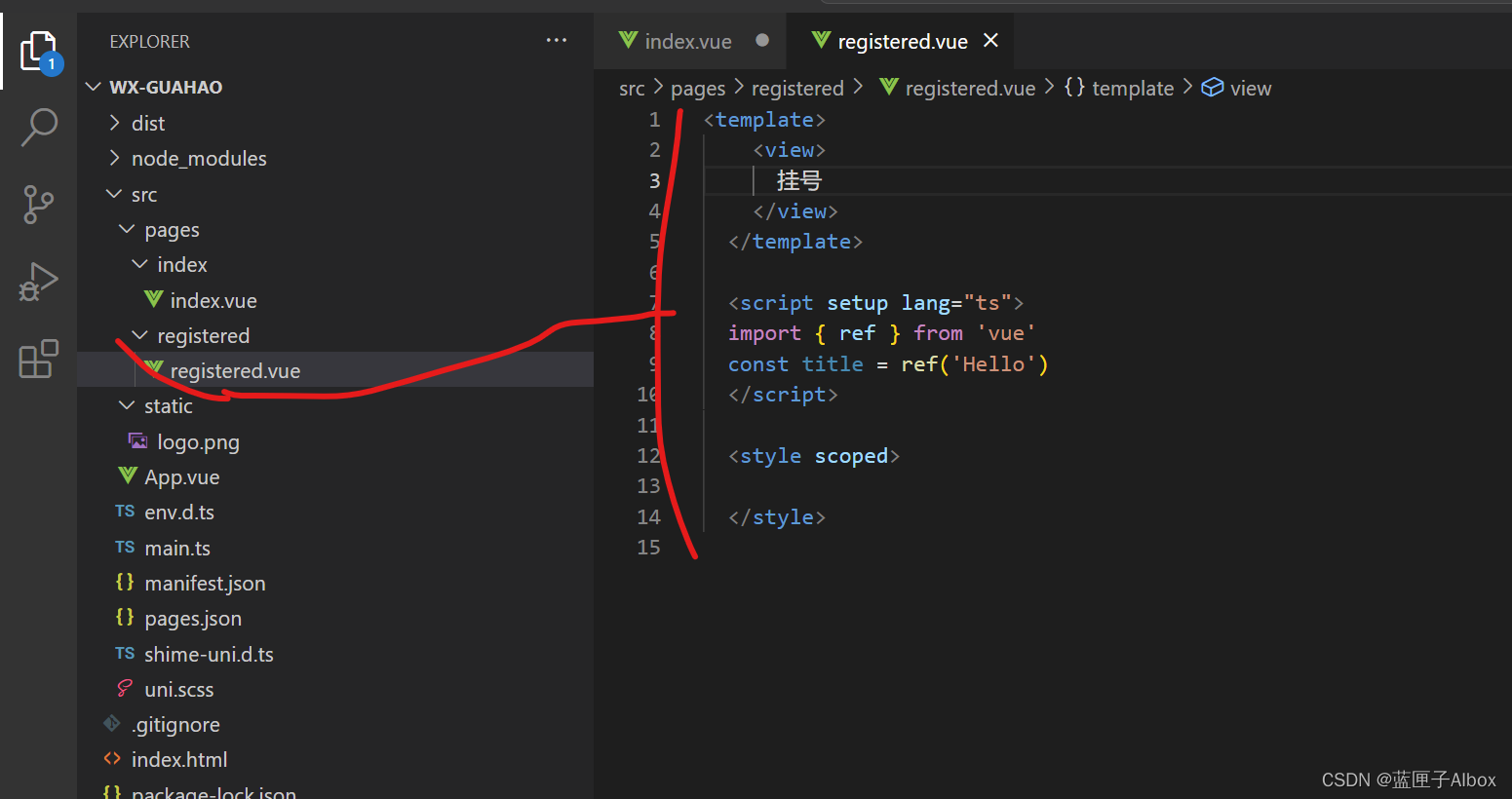This screenshot has width=1512, height=799.
Task: Open the Explorer view in the activity bar
Action: (39, 51)
